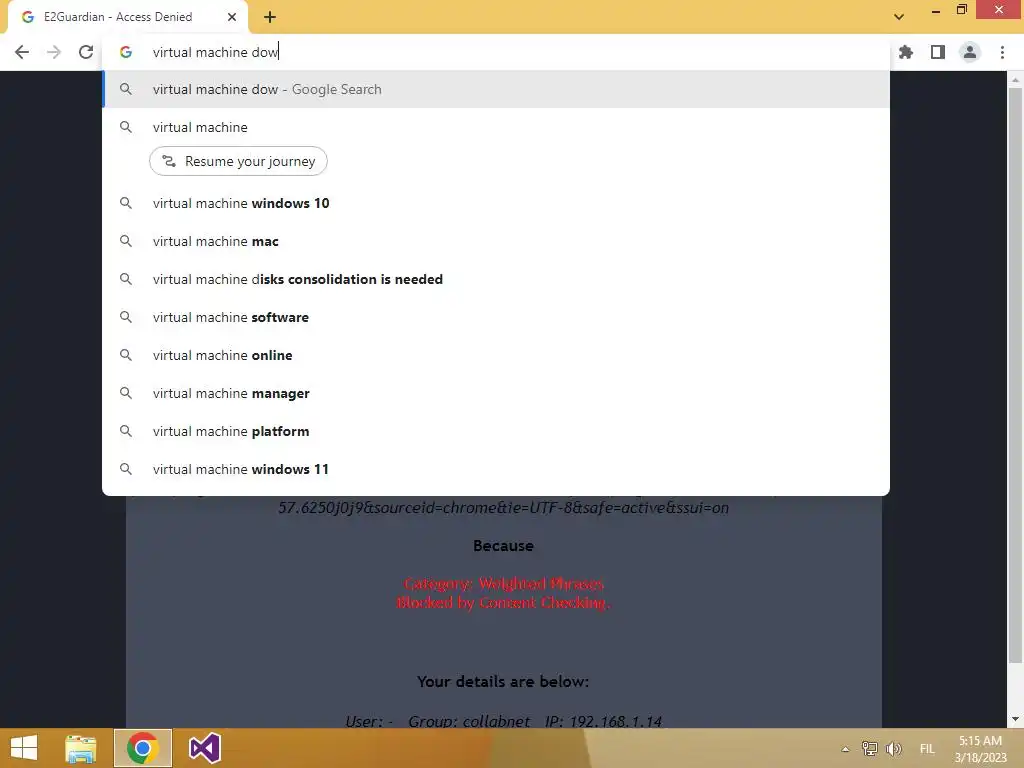The width and height of the screenshot is (1024, 768).
Task: Choose suggestion 'virtual machine online'
Action: point(496,355)
